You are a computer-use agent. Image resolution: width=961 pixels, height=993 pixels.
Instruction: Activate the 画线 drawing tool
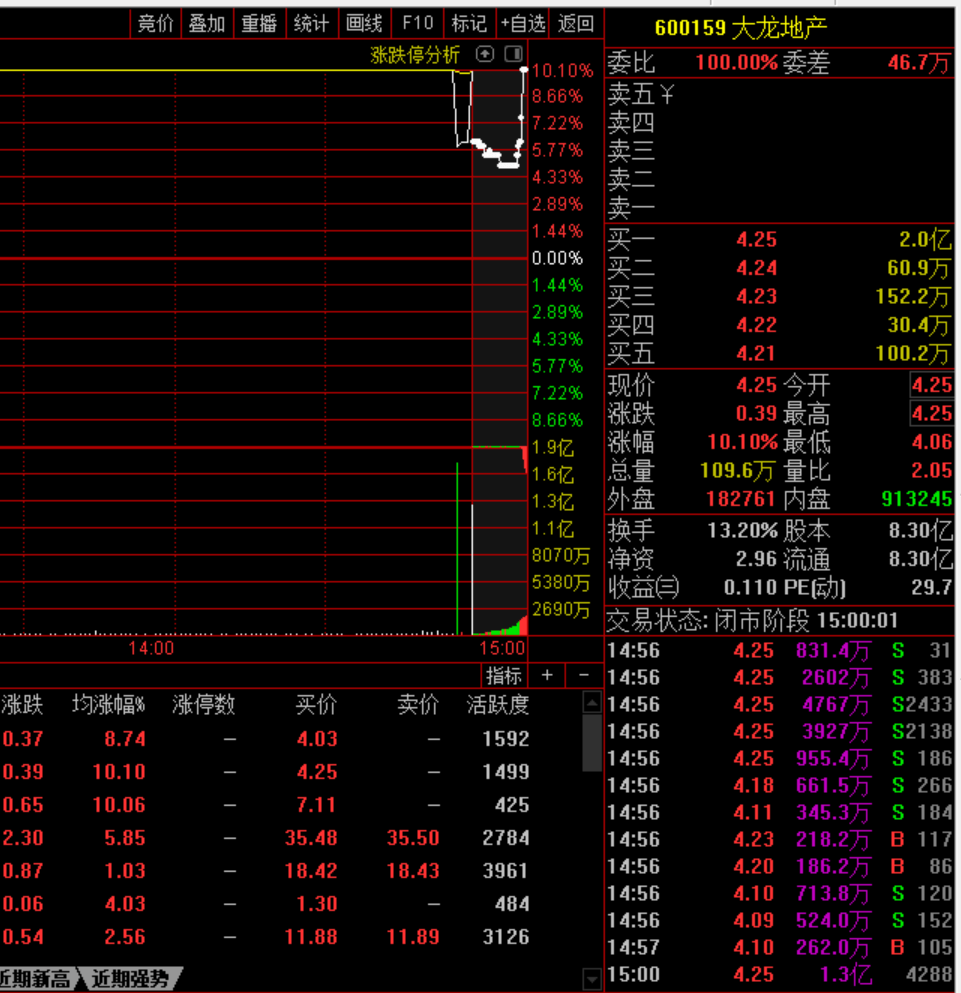pos(364,22)
